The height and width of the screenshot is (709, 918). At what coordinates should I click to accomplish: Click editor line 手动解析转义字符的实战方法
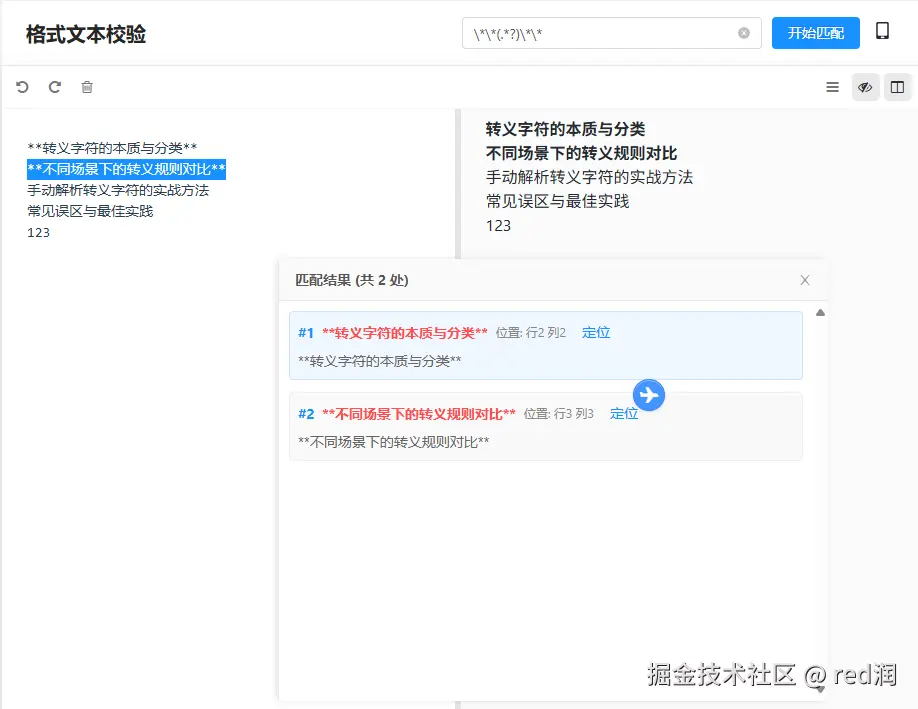(118, 190)
